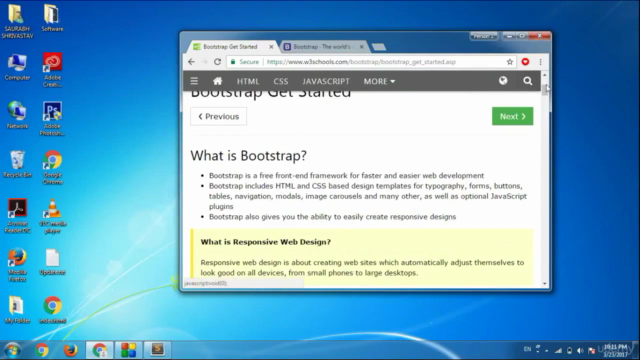Show hidden system tray icons
The width and height of the screenshot is (640, 360).
pos(547,351)
